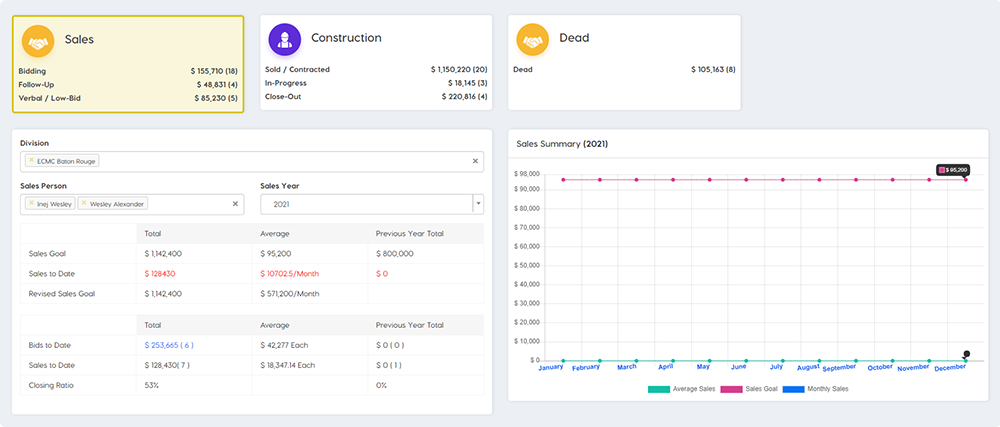Click the January Sales Goal data point
The height and width of the screenshot is (427, 1000).
563,180
